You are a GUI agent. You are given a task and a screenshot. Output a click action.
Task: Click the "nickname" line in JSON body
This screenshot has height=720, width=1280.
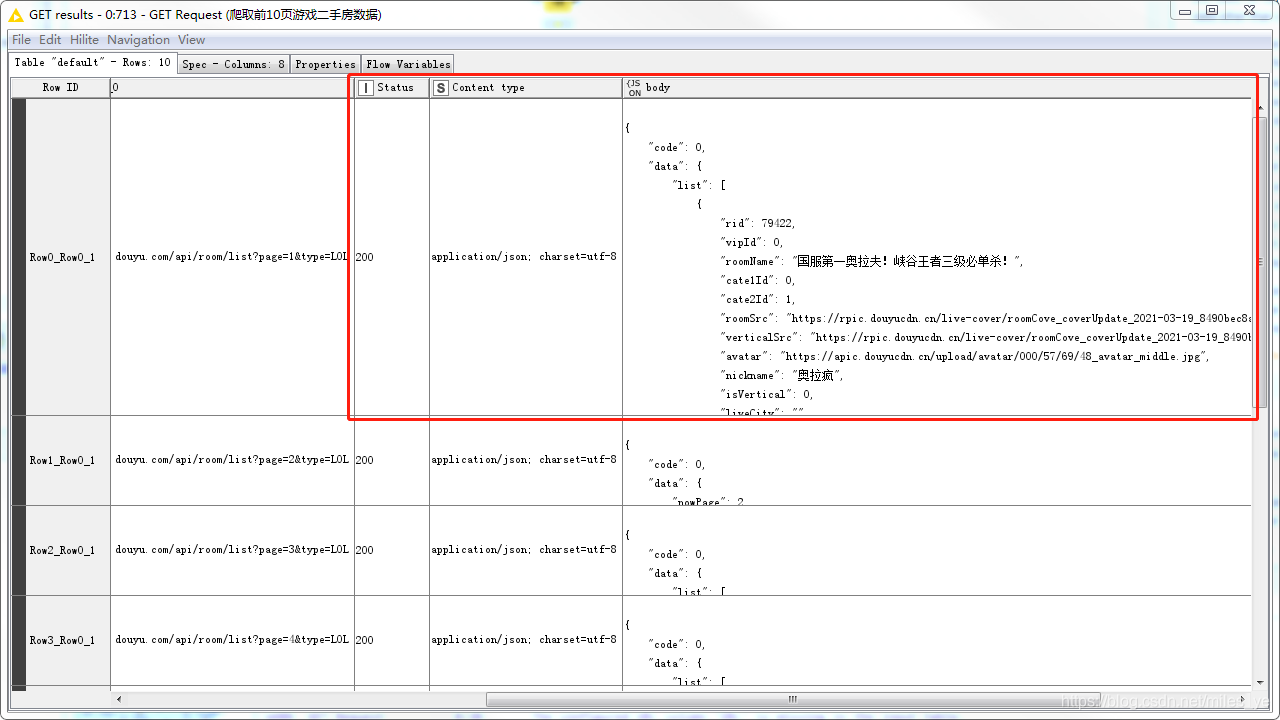pos(782,375)
